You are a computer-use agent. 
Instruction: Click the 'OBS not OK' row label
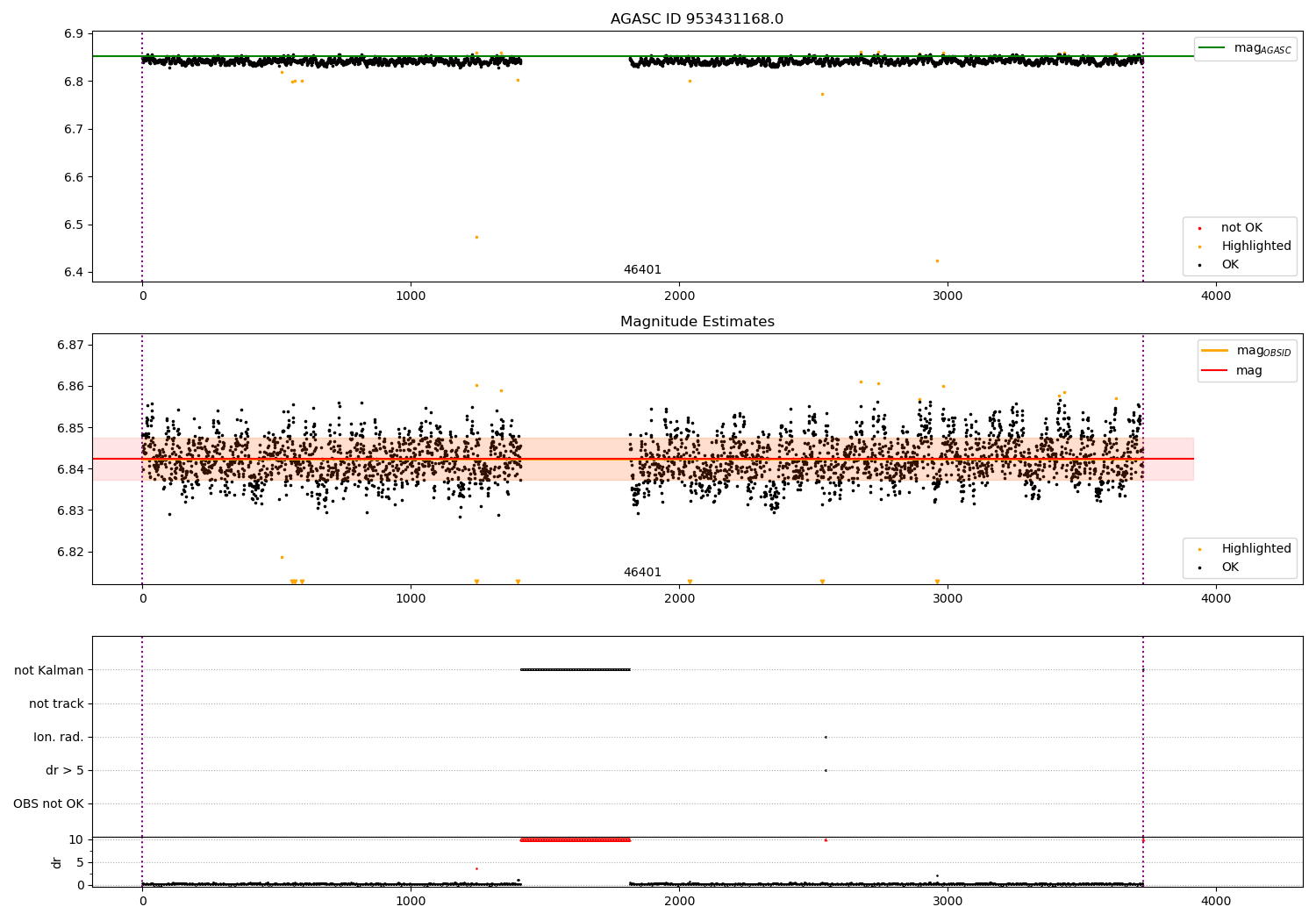[x=49, y=803]
